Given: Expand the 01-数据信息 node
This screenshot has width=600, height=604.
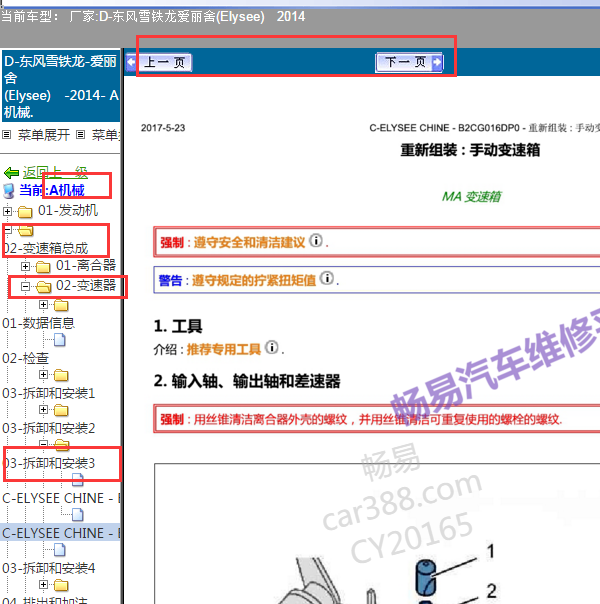Looking at the screenshot, I should pyautogui.click(x=44, y=305).
